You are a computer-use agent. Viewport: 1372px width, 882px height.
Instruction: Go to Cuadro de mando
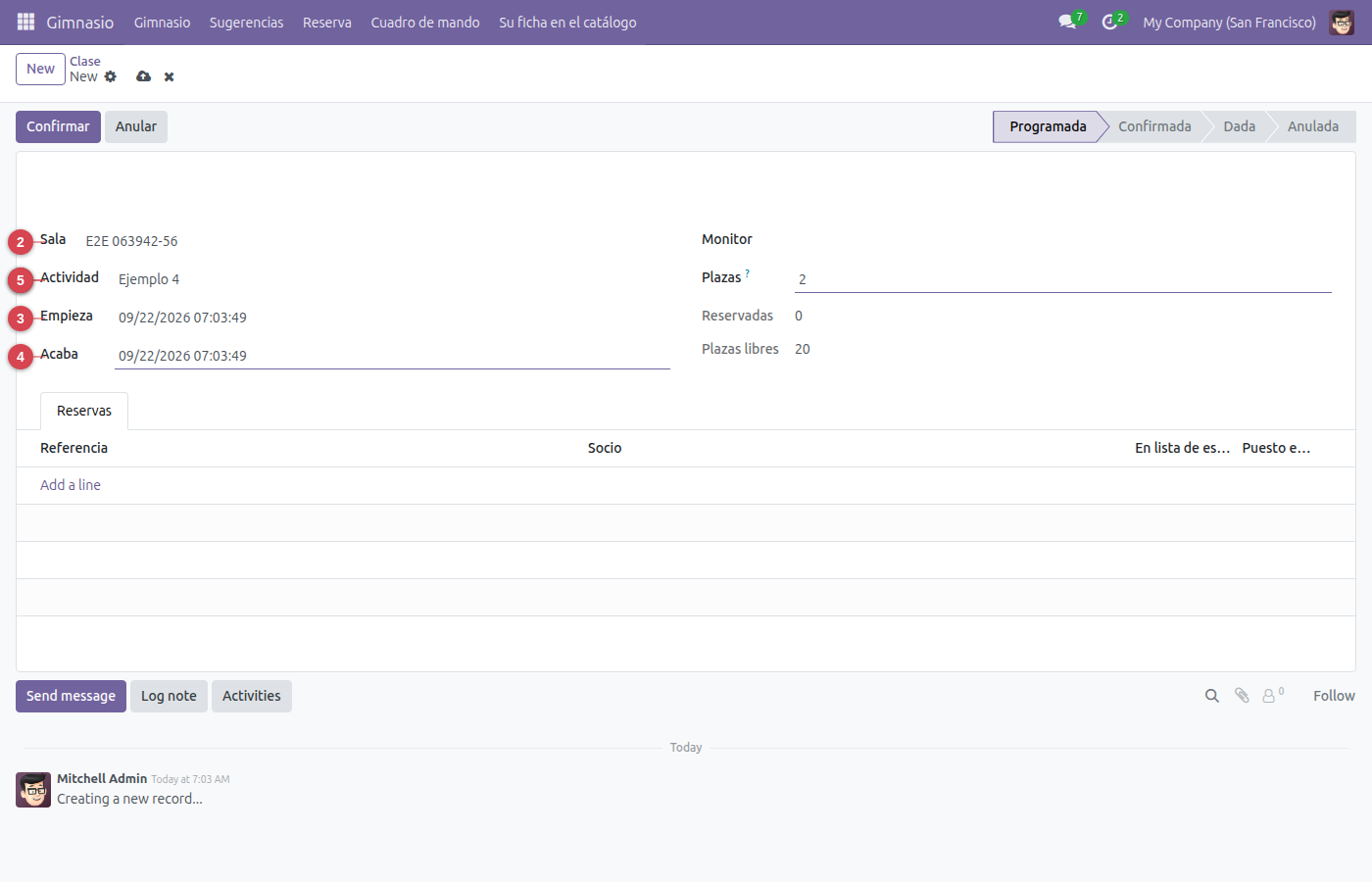coord(425,22)
